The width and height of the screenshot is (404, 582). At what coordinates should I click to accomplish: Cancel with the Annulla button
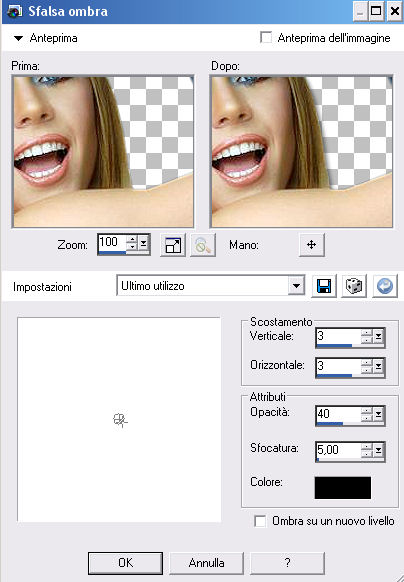point(206,563)
